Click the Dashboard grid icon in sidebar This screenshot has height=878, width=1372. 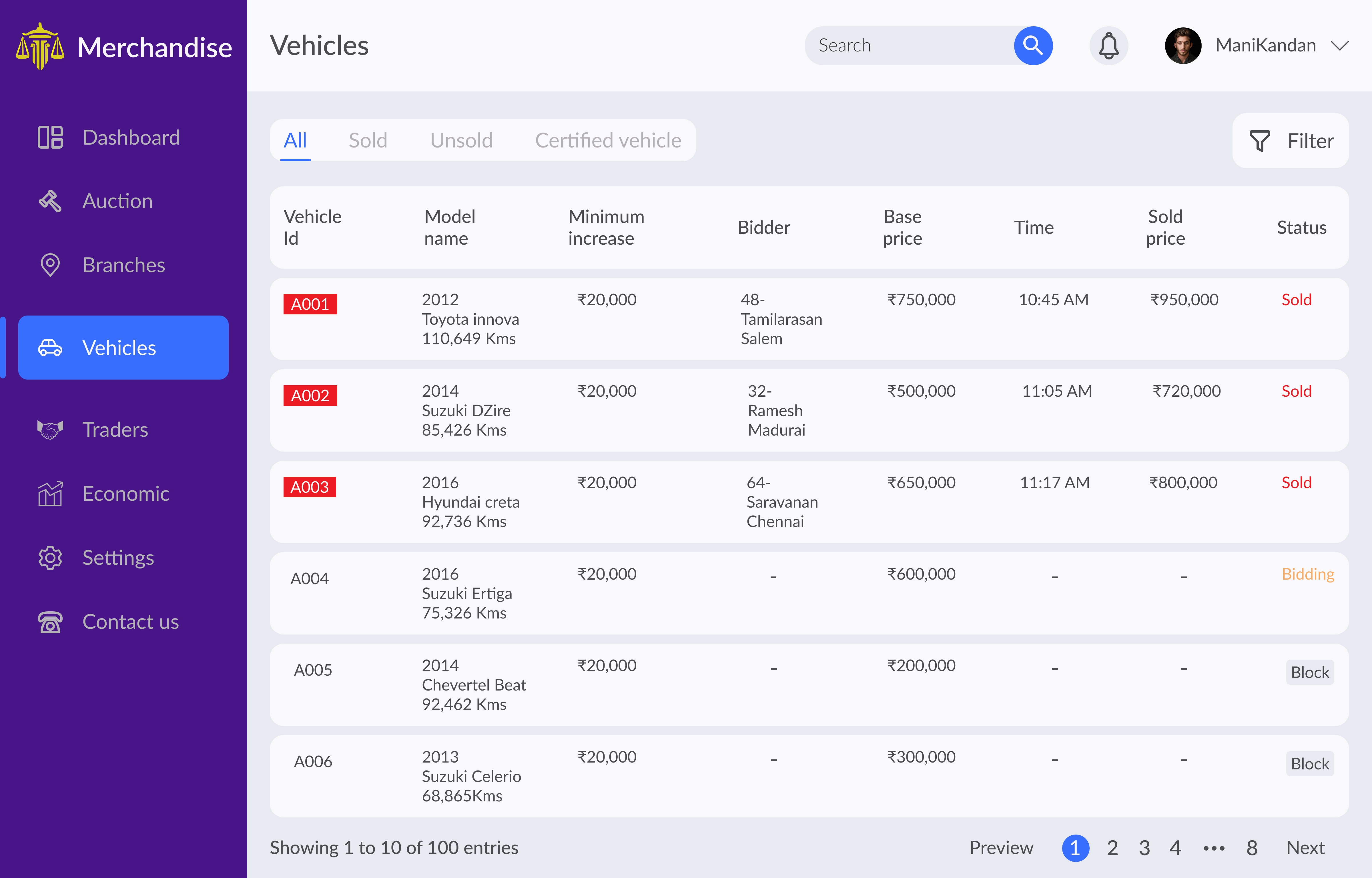coord(50,137)
